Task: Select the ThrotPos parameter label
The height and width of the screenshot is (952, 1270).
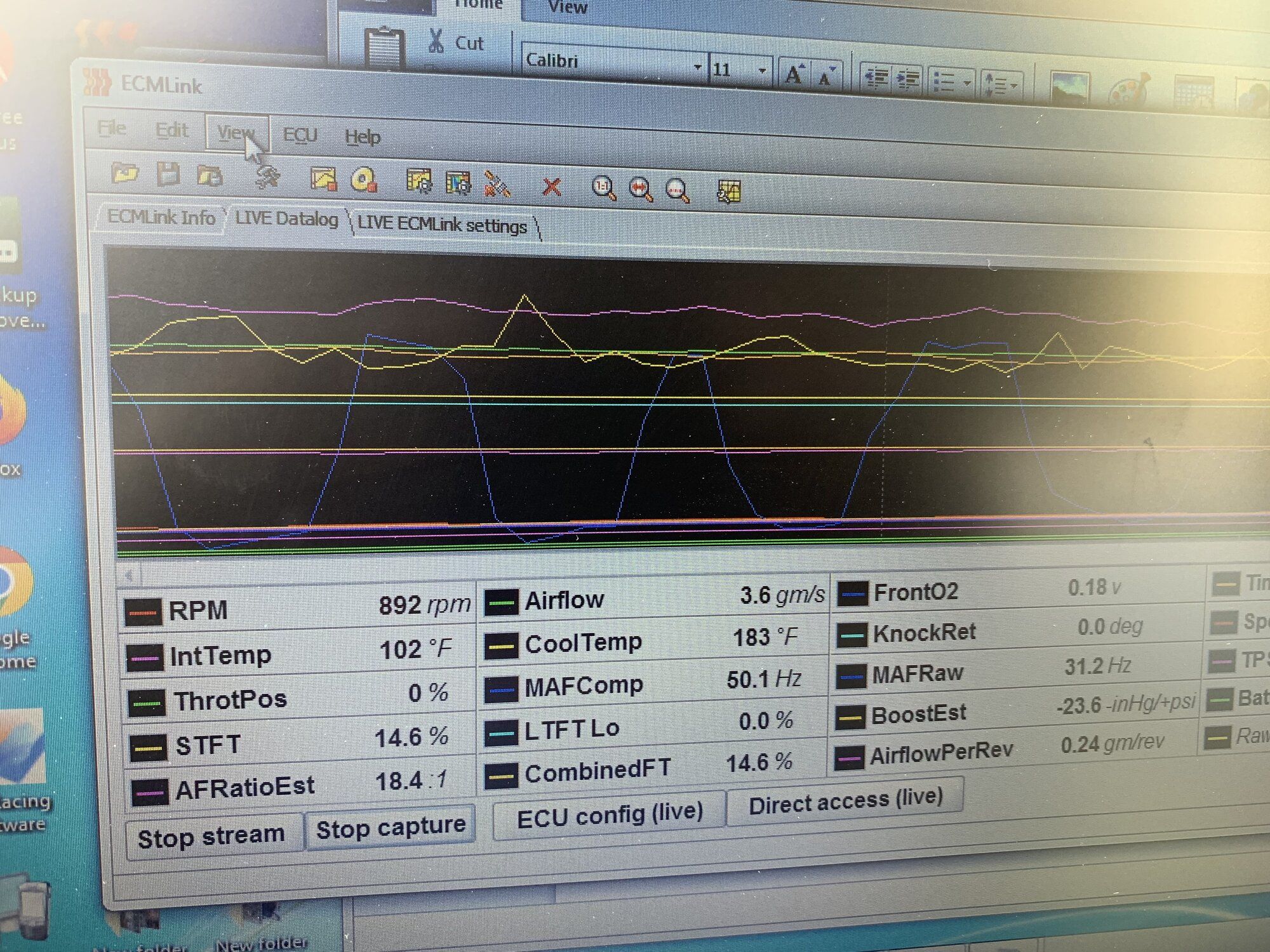Action: tap(231, 701)
